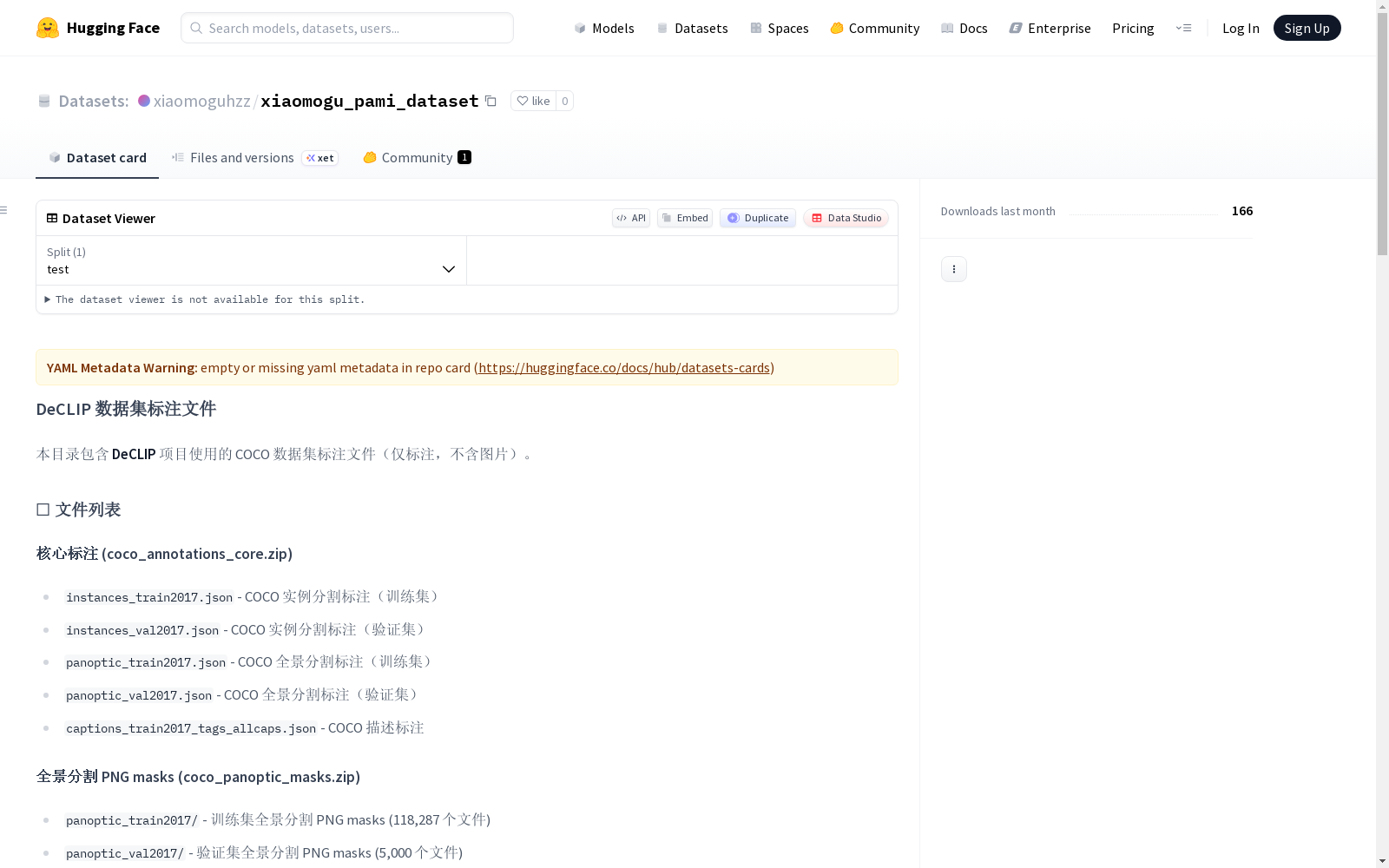Open the Models page

604,28
